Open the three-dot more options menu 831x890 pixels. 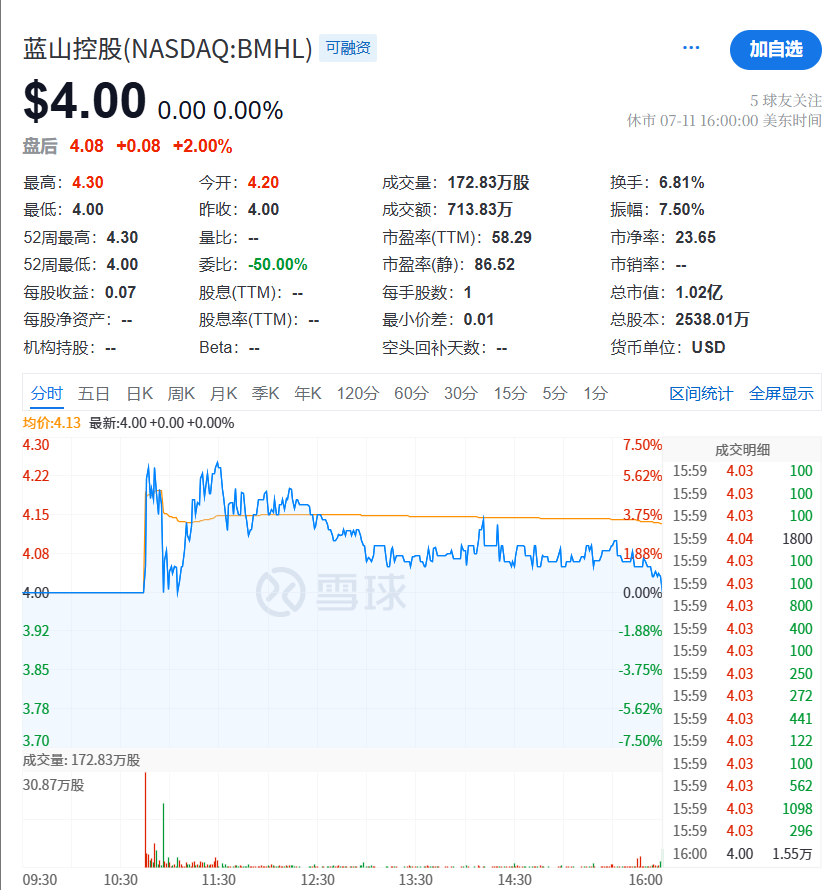pyautogui.click(x=690, y=48)
